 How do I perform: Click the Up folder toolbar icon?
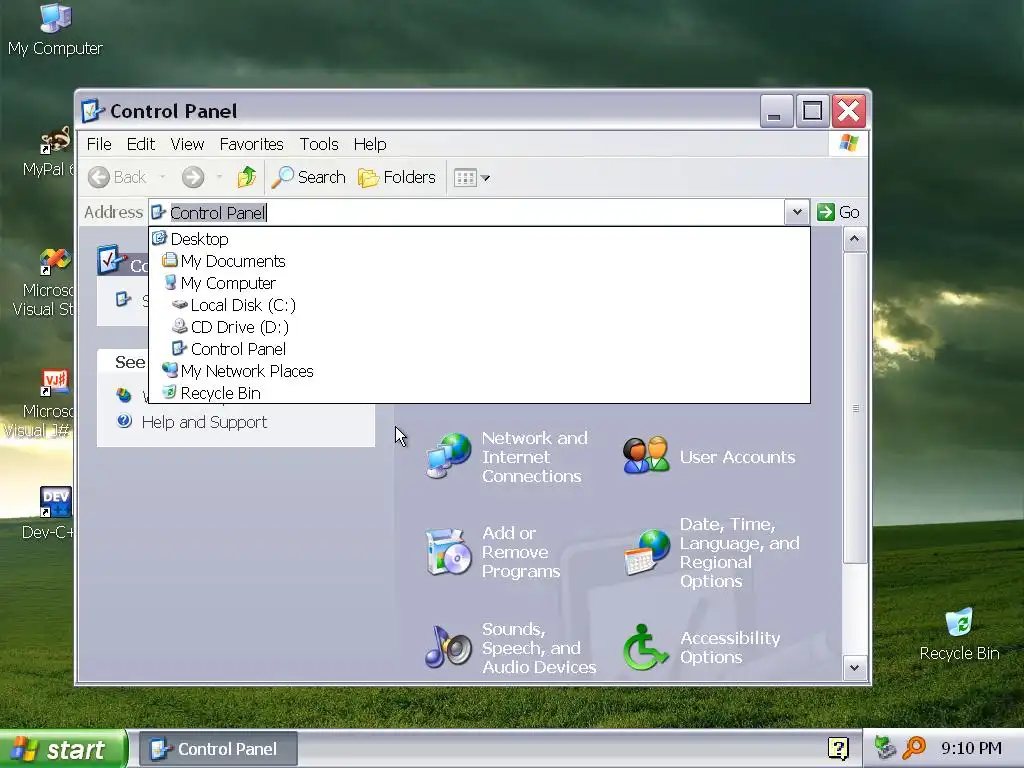pos(246,177)
